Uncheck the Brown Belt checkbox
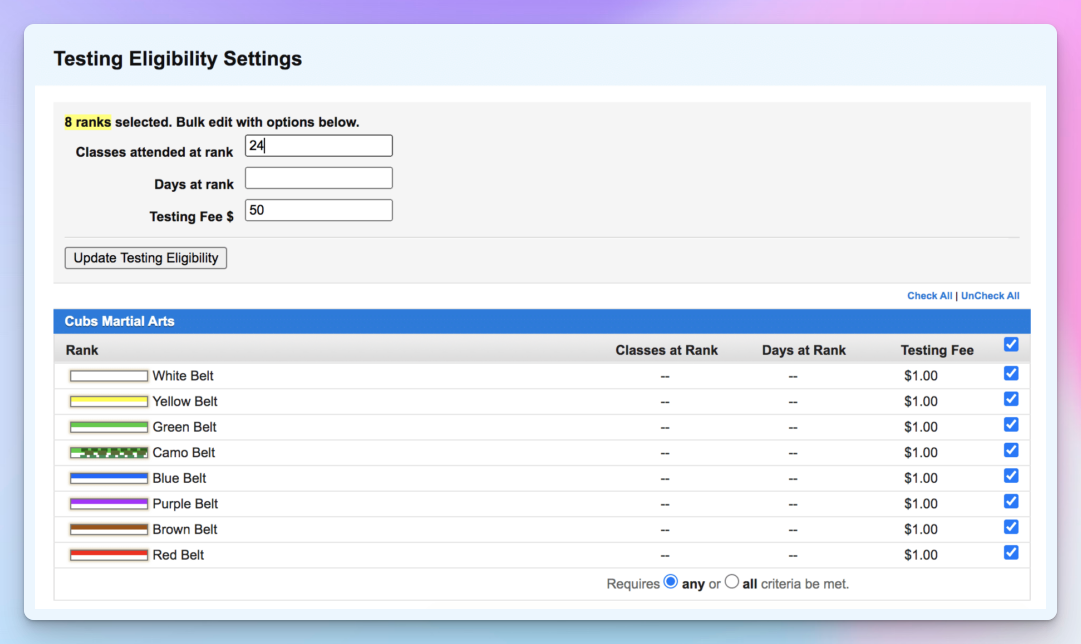The image size is (1081, 644). click(1011, 527)
